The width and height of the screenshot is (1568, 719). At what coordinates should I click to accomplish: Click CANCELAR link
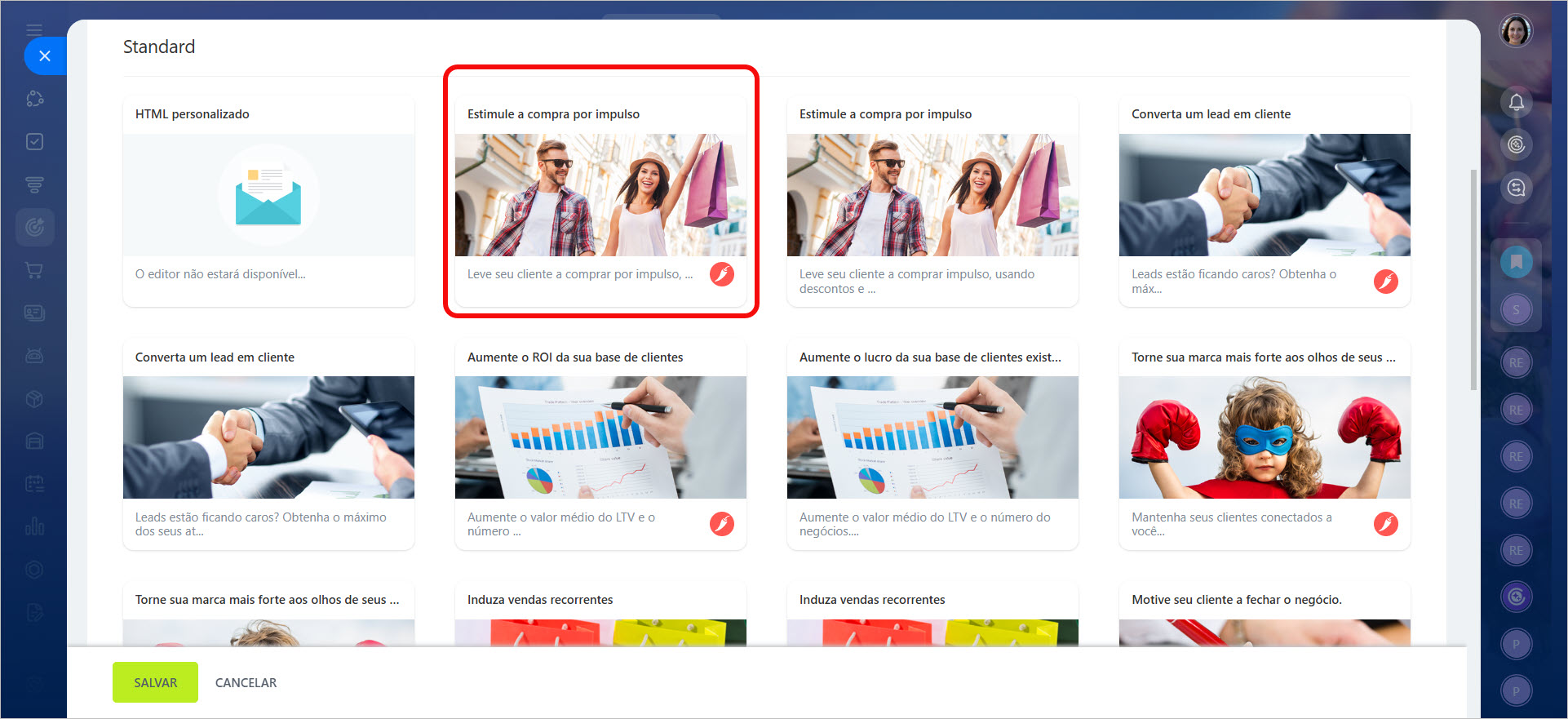tap(246, 682)
